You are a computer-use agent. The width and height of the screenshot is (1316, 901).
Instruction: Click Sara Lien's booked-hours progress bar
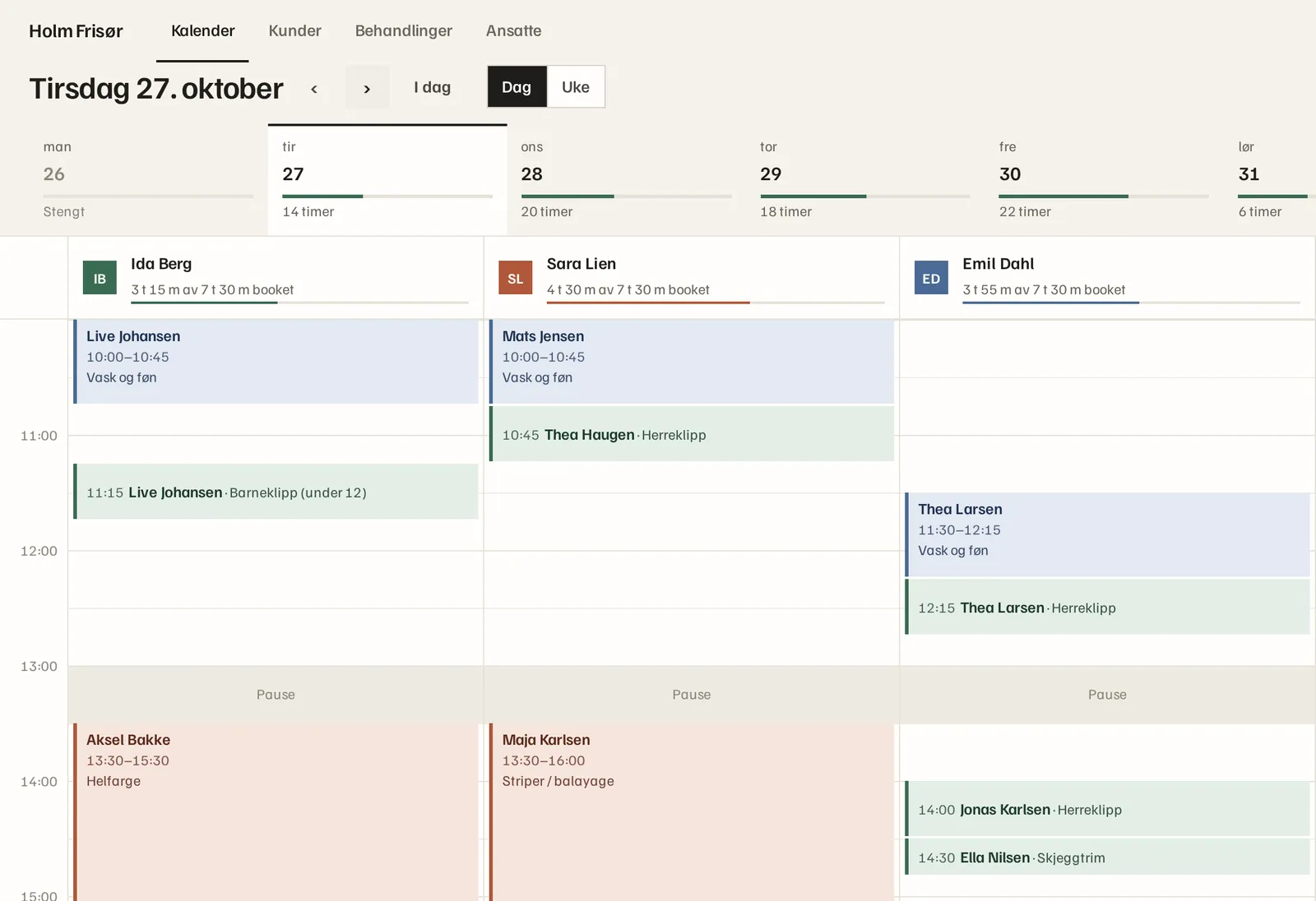pyautogui.click(x=716, y=303)
